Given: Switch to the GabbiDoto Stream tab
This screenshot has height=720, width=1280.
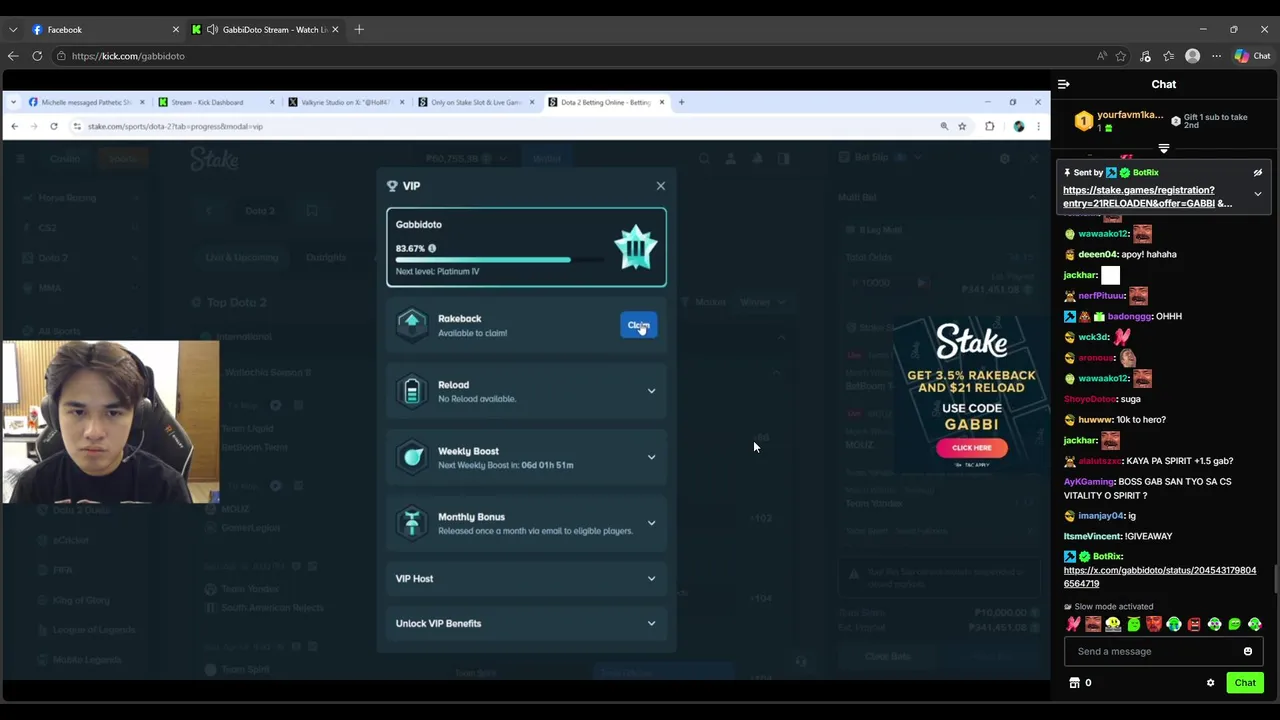Looking at the screenshot, I should pyautogui.click(x=267, y=29).
